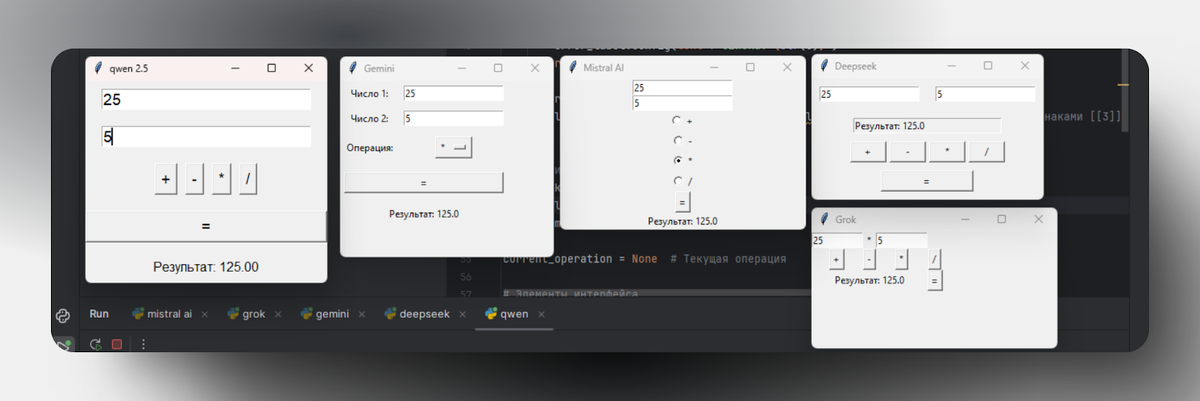Click the + button in Deepseek window
This screenshot has width=1200, height=401.
(x=867, y=152)
